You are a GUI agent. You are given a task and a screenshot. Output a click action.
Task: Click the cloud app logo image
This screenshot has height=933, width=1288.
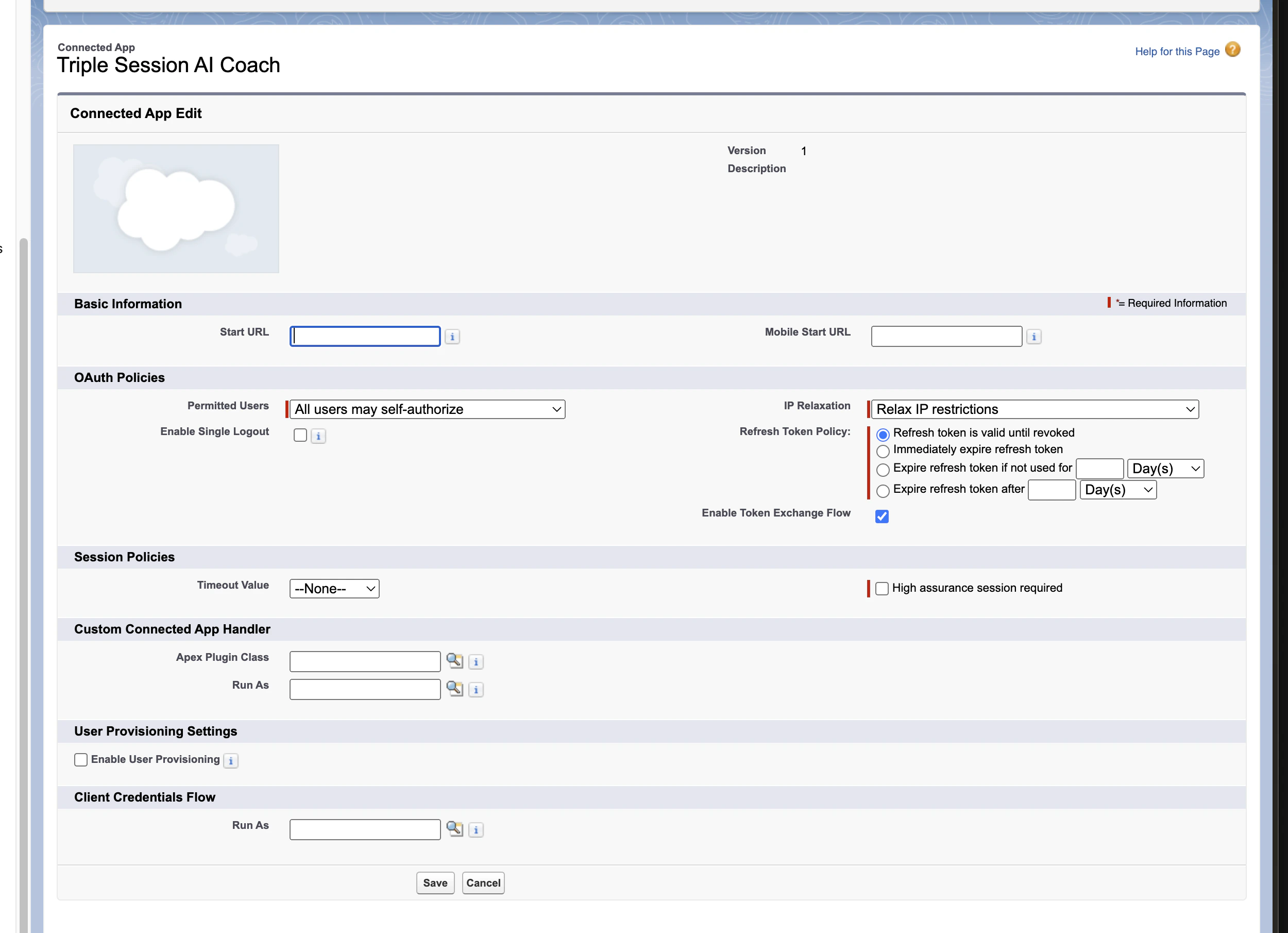176,209
